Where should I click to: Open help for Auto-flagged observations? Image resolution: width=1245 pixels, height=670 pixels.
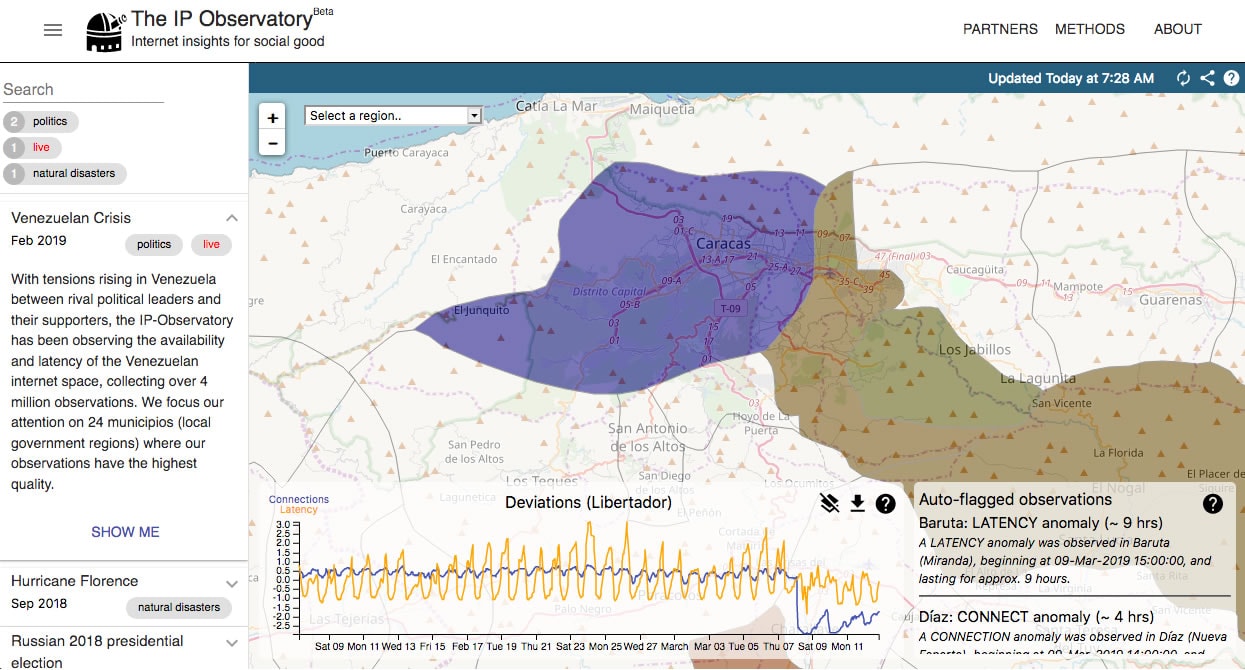(x=1213, y=503)
